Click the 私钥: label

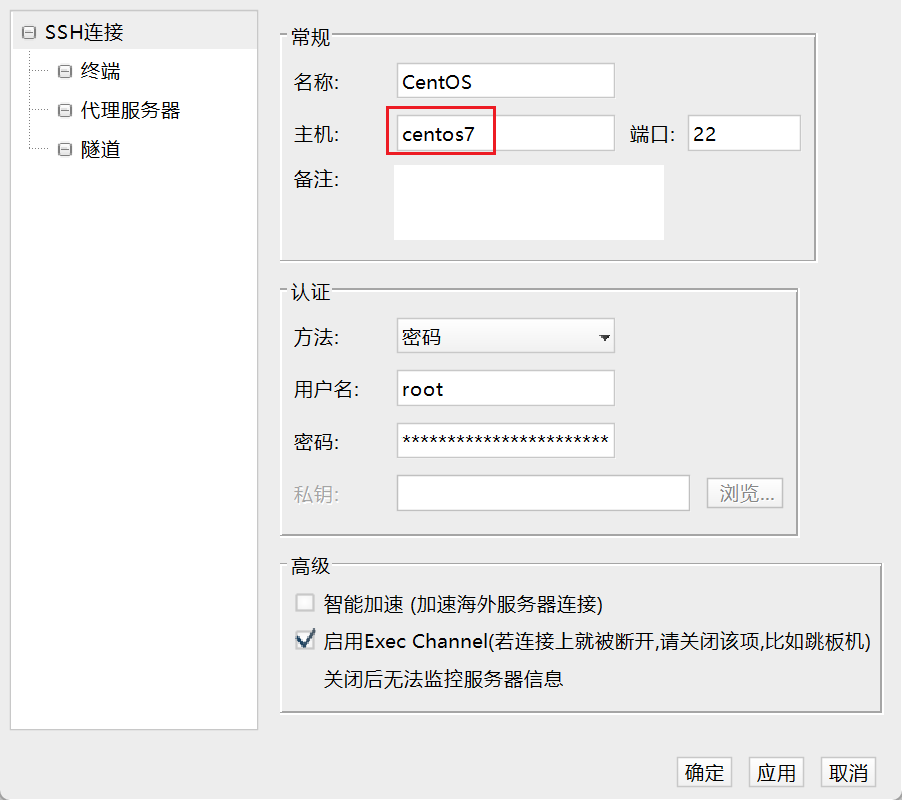coord(316,494)
